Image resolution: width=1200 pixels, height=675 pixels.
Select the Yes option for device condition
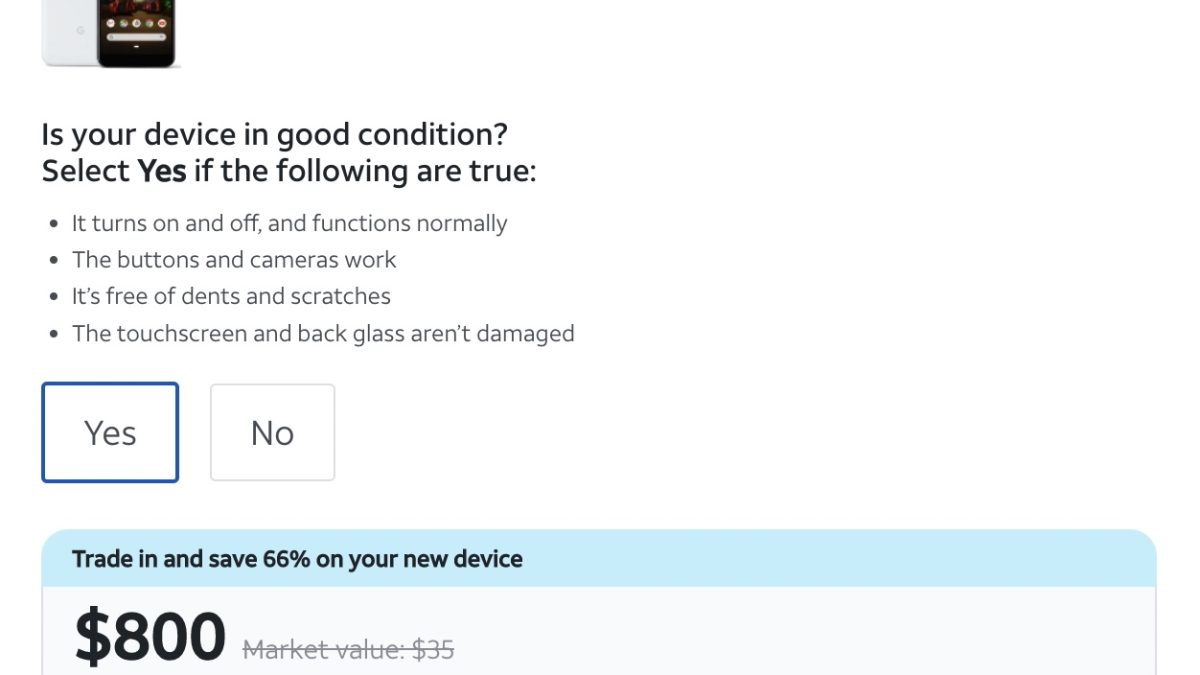(x=110, y=432)
